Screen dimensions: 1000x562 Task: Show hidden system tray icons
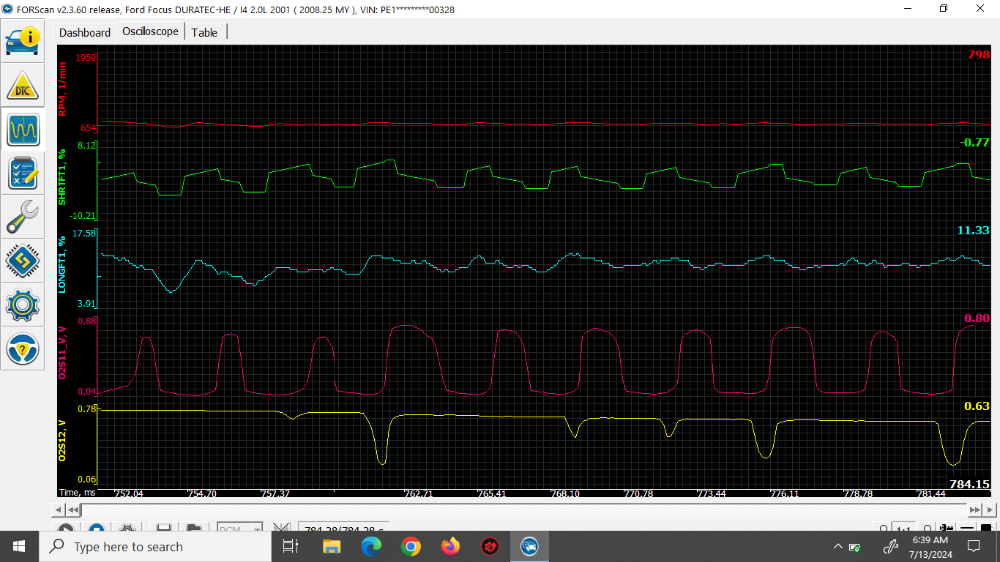838,547
